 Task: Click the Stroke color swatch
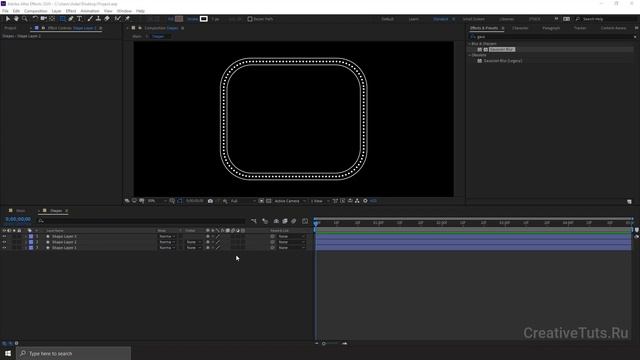(204, 19)
